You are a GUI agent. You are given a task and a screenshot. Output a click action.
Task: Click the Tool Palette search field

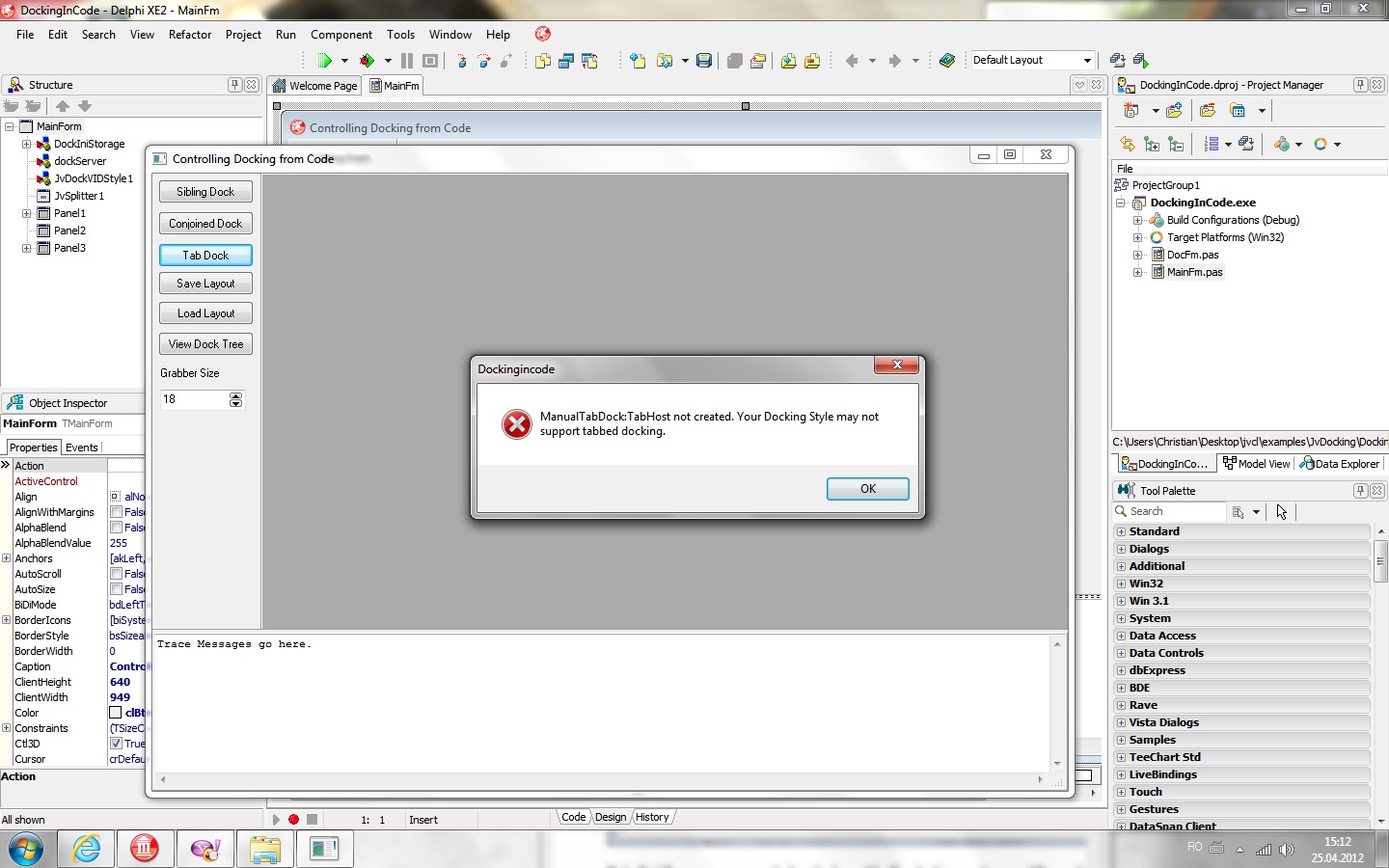1169,511
